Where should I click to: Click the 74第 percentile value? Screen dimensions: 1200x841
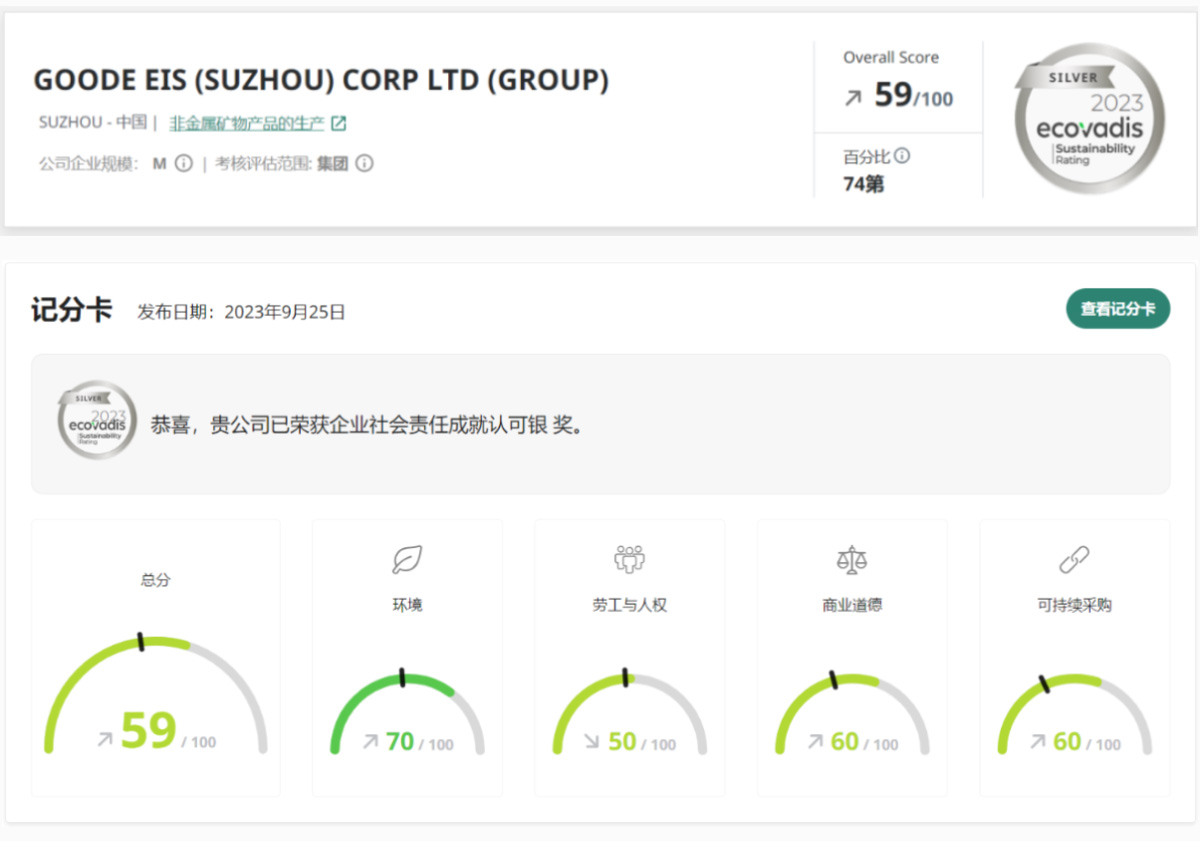864,184
